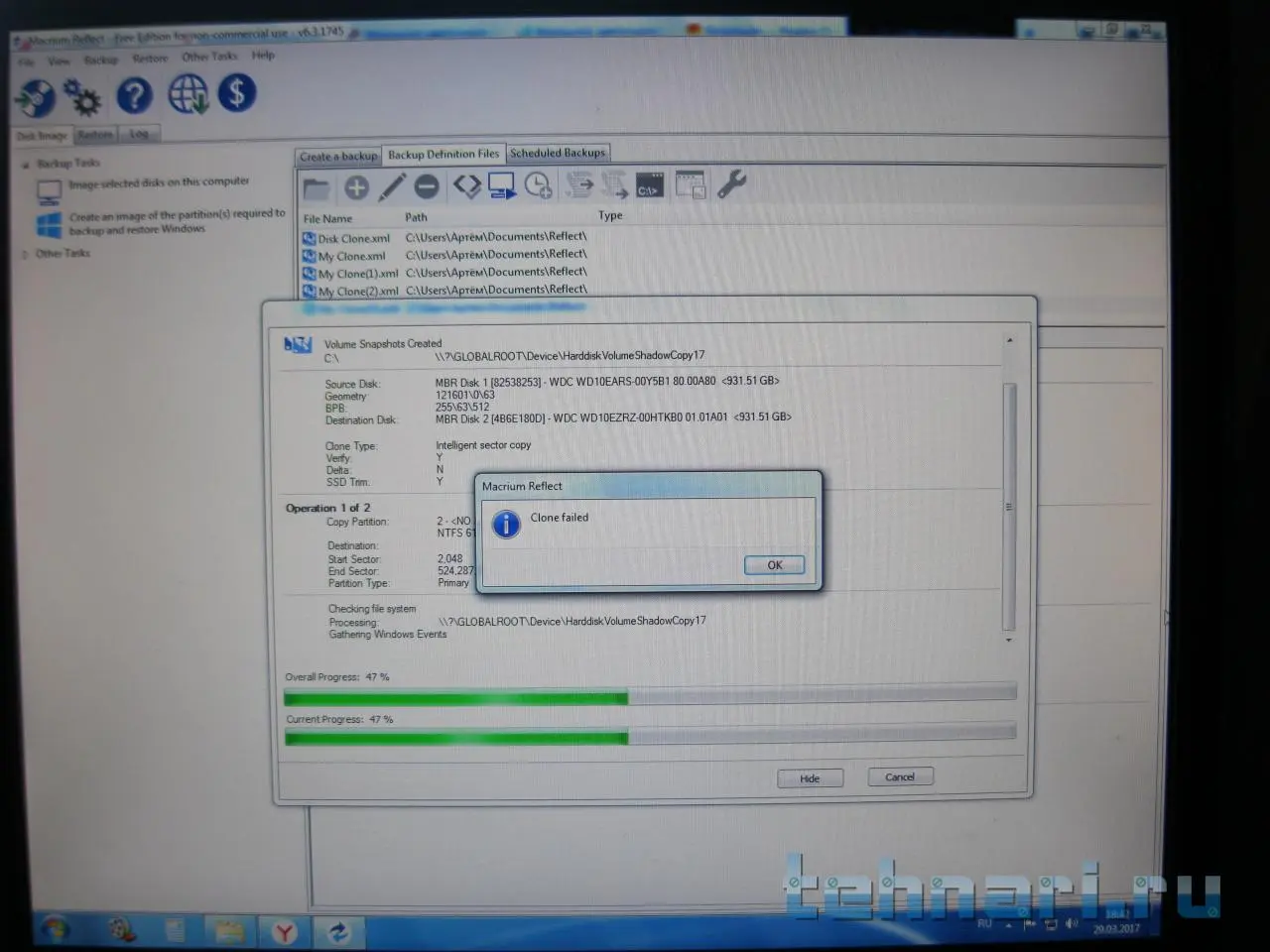The width and height of the screenshot is (1270, 952).
Task: Switch to the Restore tab below toolbar
Action: [95, 135]
